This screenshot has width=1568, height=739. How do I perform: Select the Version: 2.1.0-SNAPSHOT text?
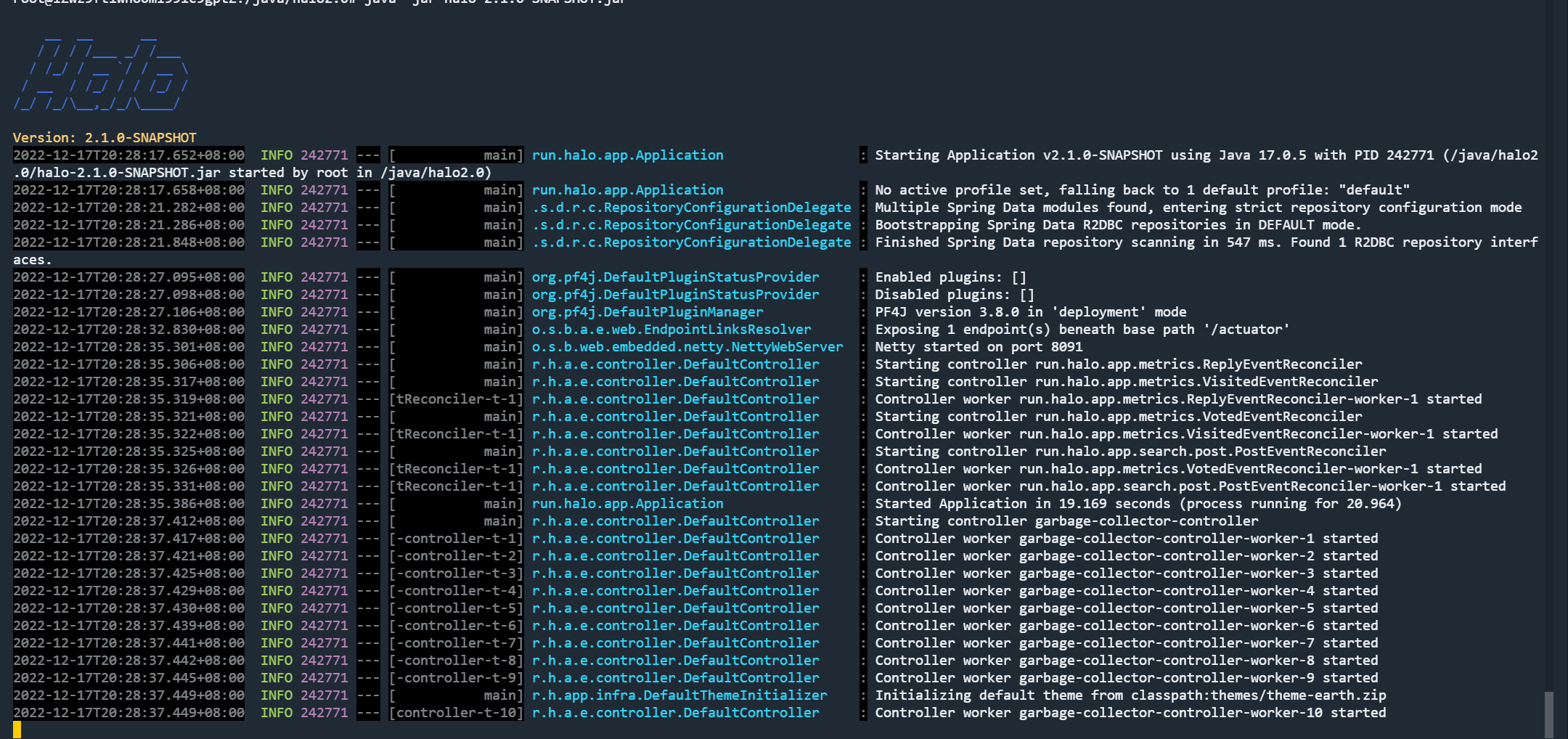tap(104, 137)
